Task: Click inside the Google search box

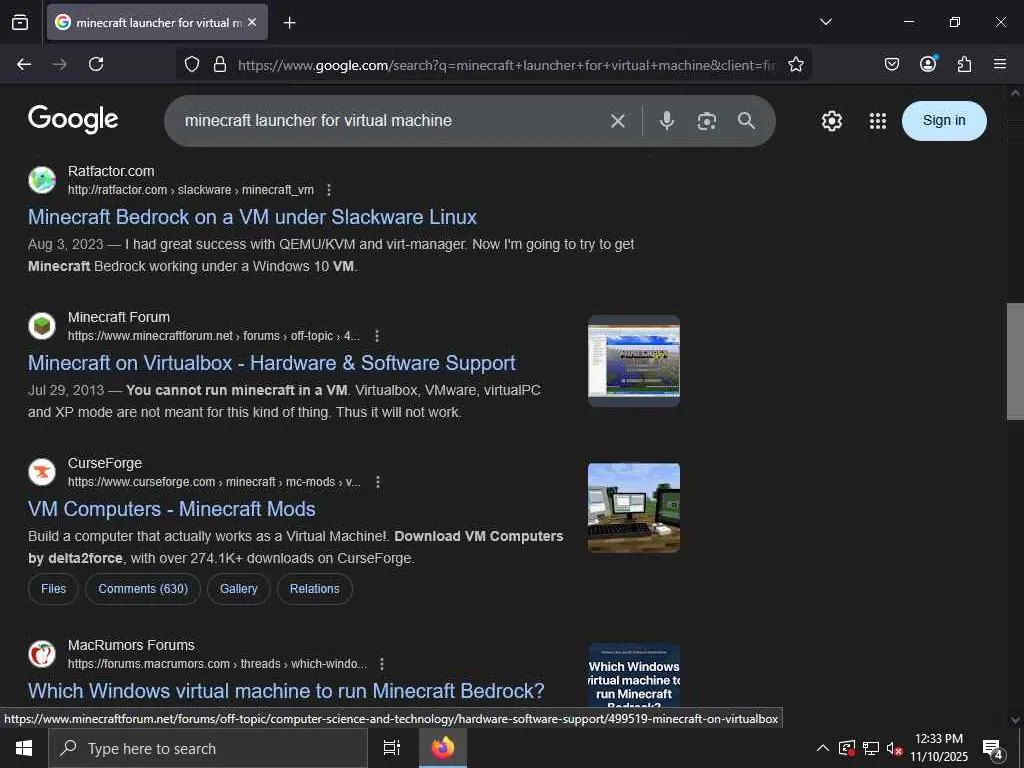Action: pyautogui.click(x=392, y=121)
